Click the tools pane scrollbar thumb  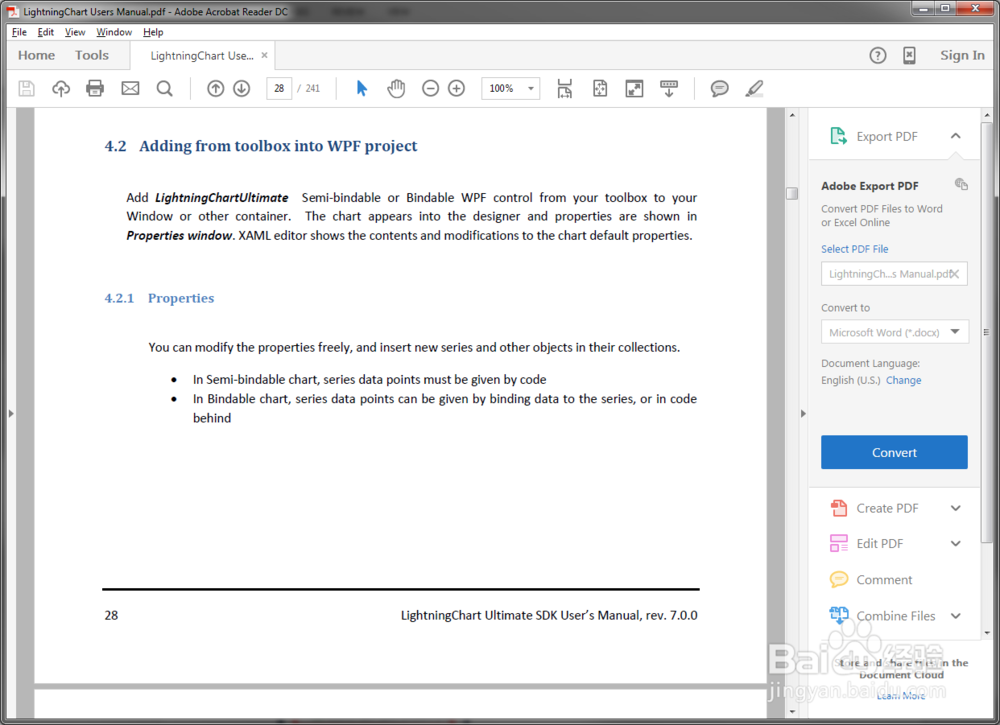pos(987,332)
